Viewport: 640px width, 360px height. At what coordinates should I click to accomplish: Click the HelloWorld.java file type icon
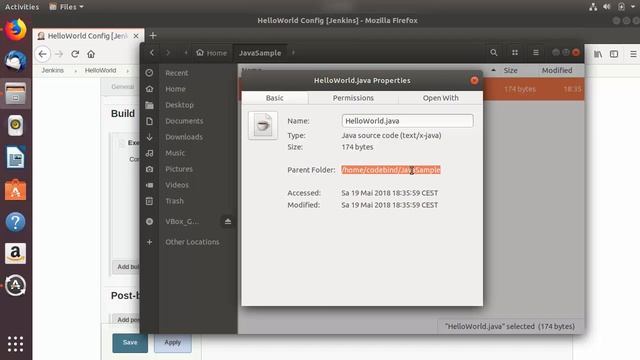pos(263,125)
